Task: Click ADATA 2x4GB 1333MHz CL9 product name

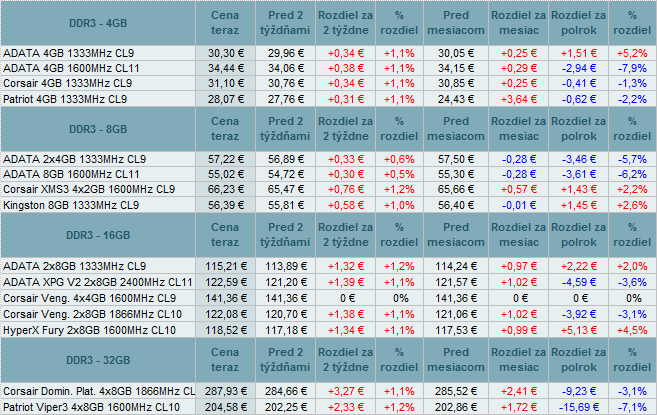Action: [x=75, y=159]
